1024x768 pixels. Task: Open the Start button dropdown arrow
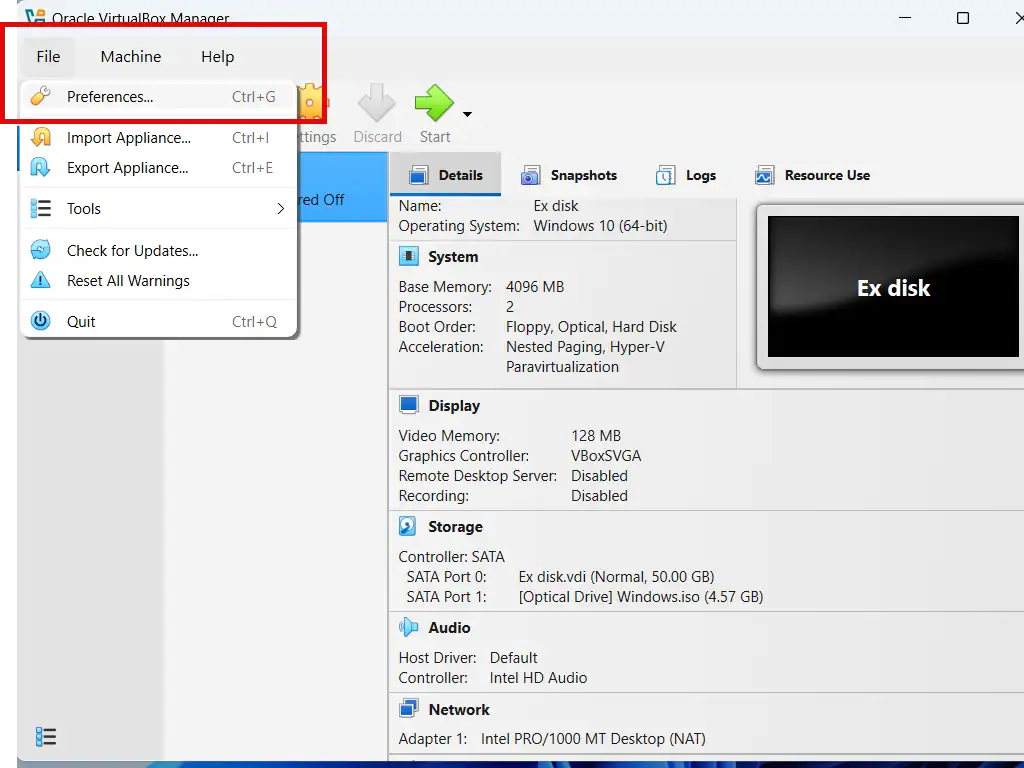pos(467,114)
